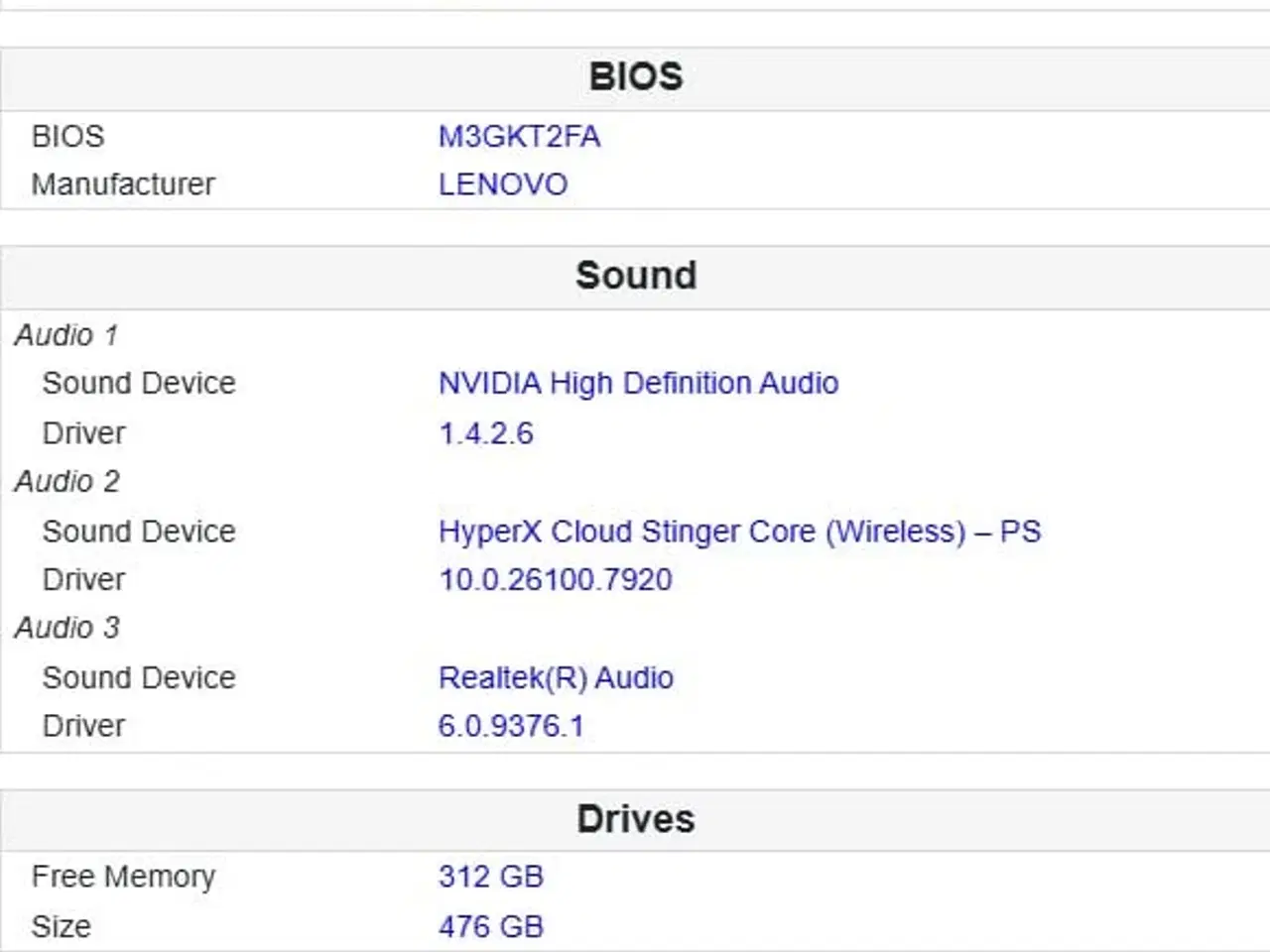Select the Audio 3 group label
1270x952 pixels.
[x=66, y=628]
